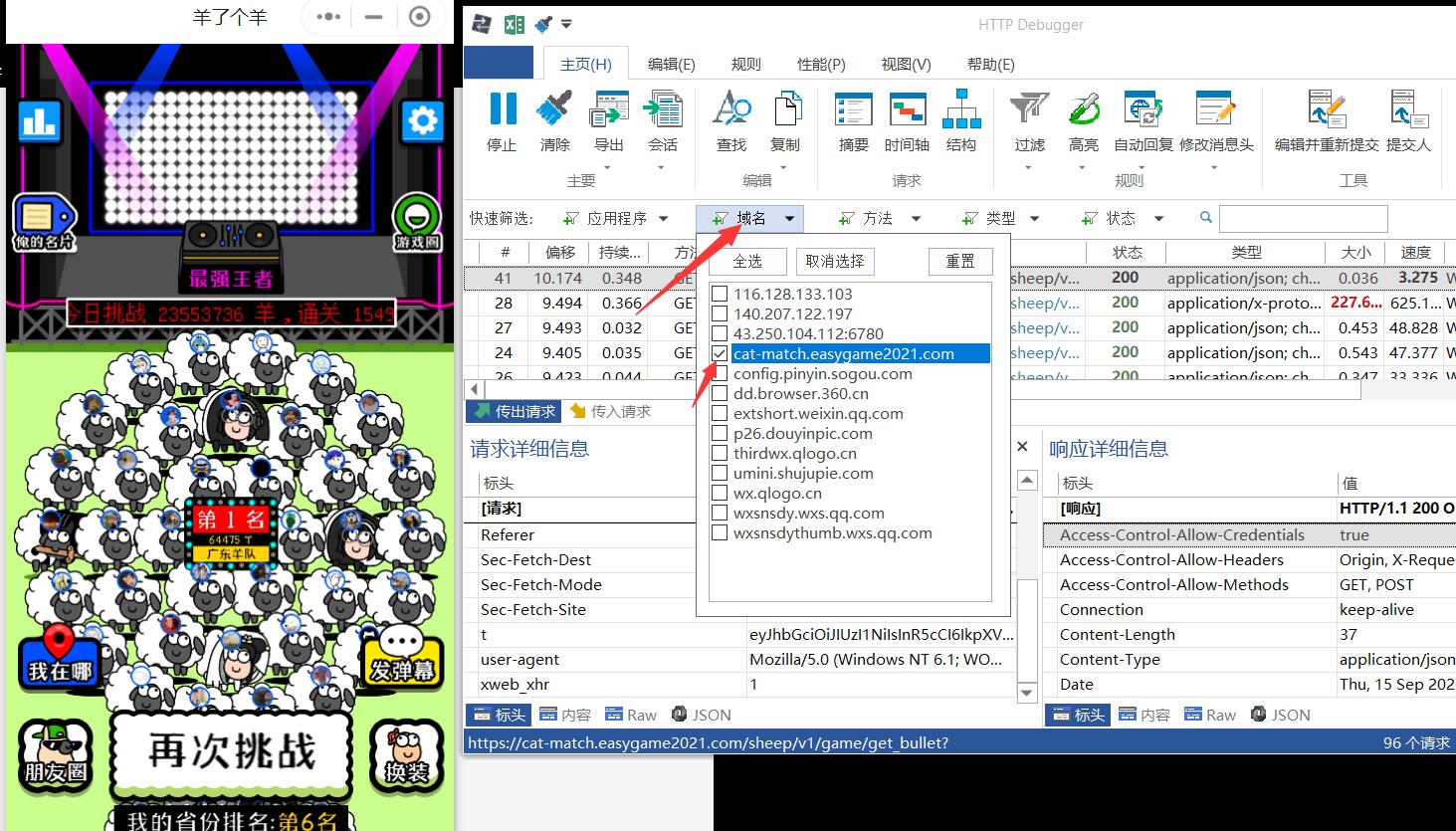Open response panel JSON tab
This screenshot has width=1456, height=831.
point(1280,715)
